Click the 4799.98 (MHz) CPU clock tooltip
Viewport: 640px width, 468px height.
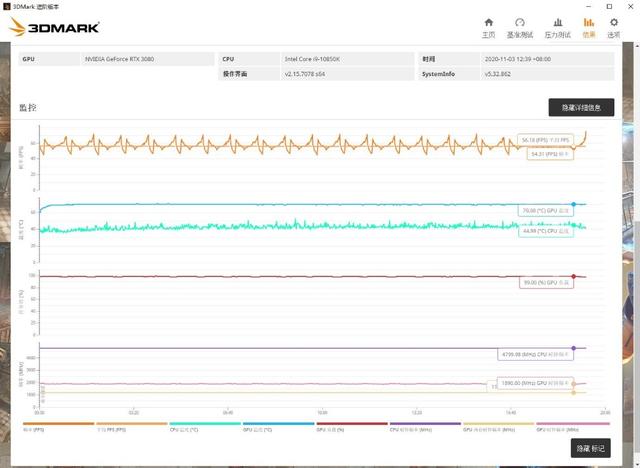[x=535, y=354]
